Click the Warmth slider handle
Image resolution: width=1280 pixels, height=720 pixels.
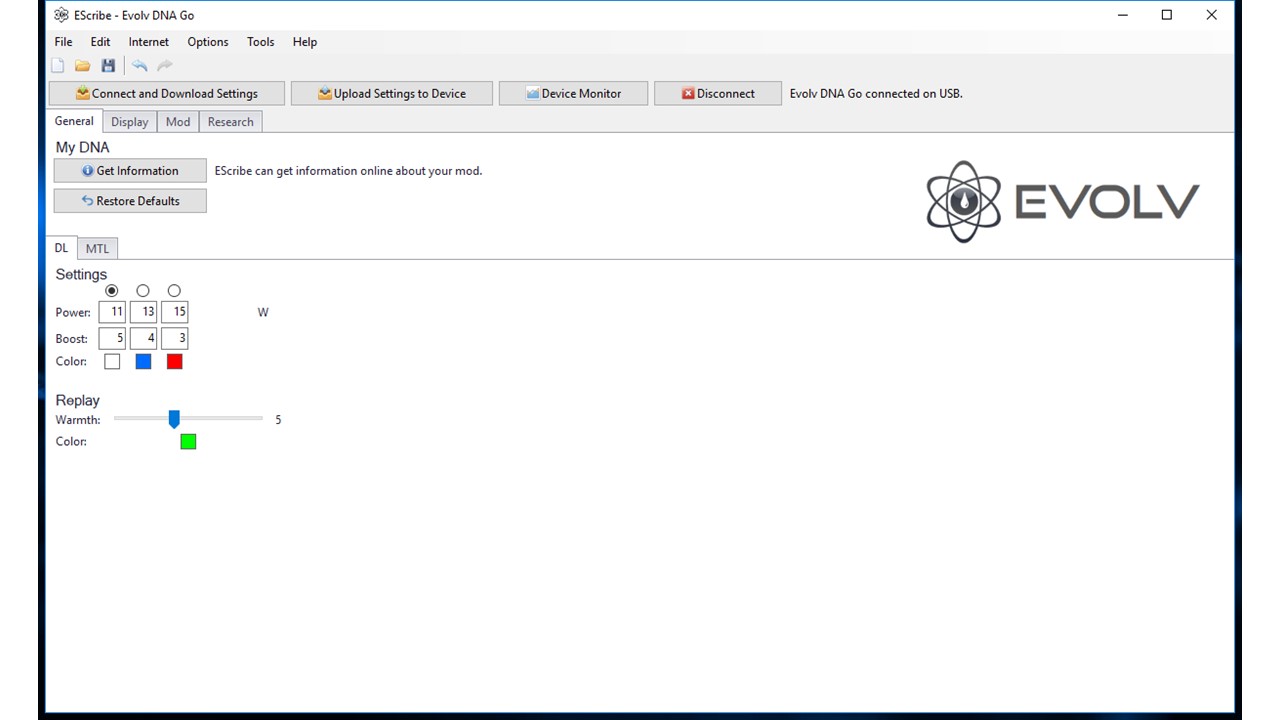click(x=174, y=419)
